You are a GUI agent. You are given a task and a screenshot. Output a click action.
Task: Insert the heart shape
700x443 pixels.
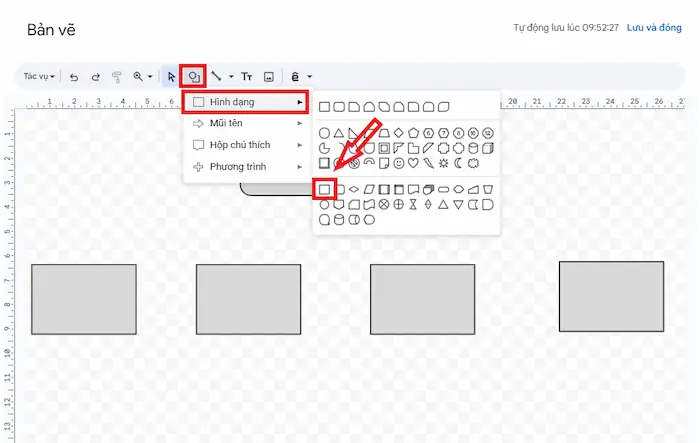tap(413, 163)
